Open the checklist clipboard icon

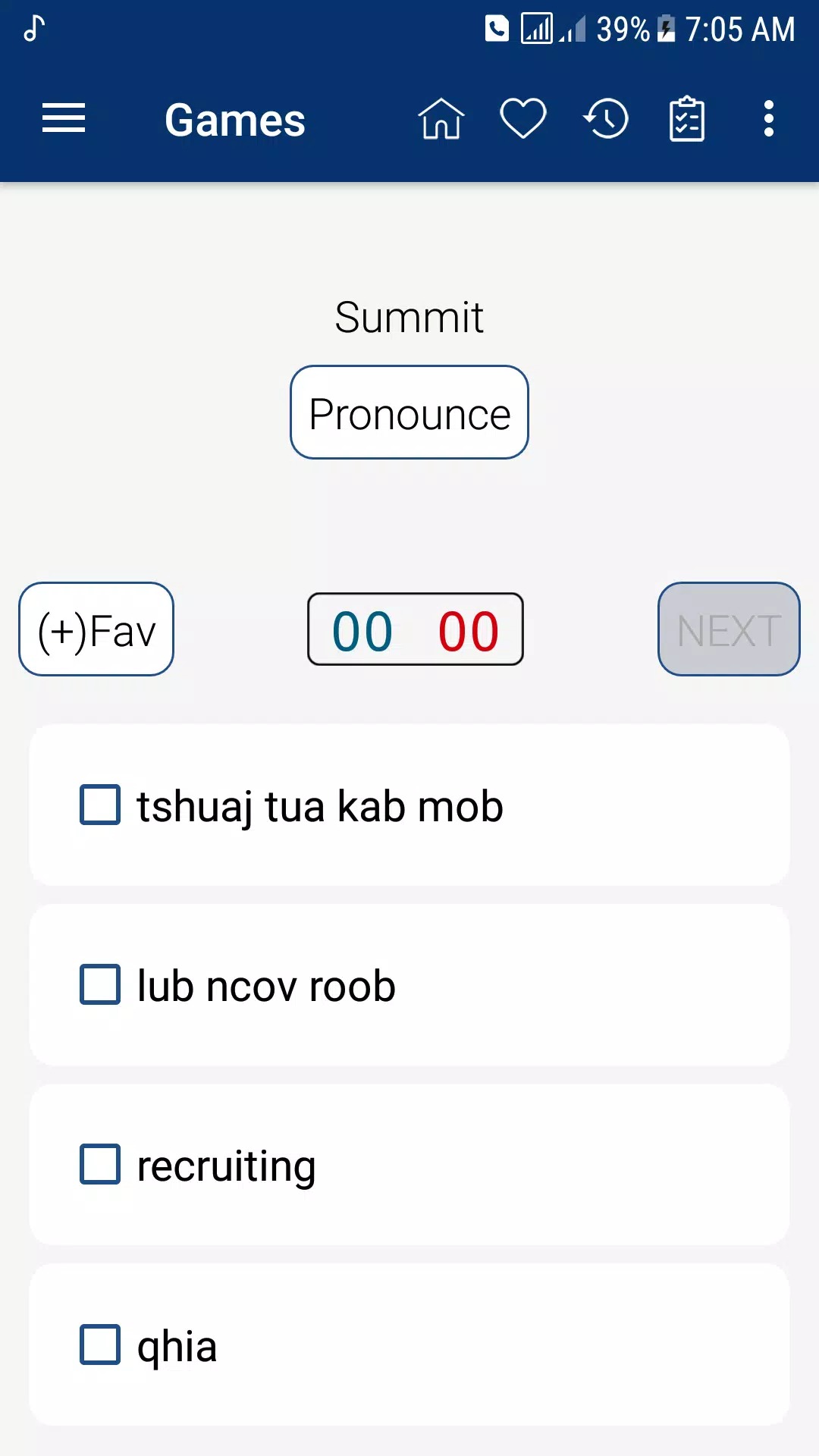coord(687,119)
